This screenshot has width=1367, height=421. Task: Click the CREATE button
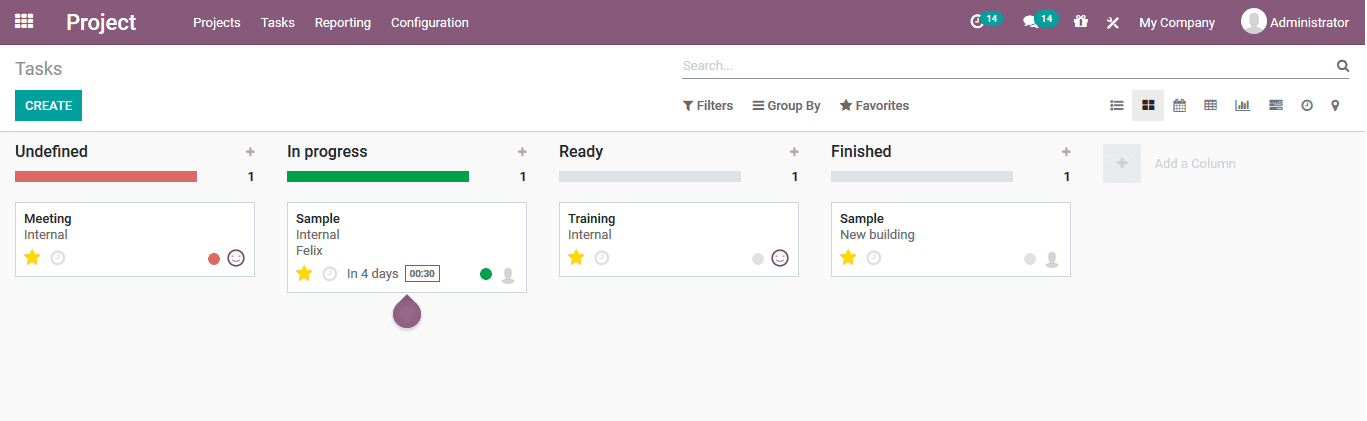click(x=48, y=105)
